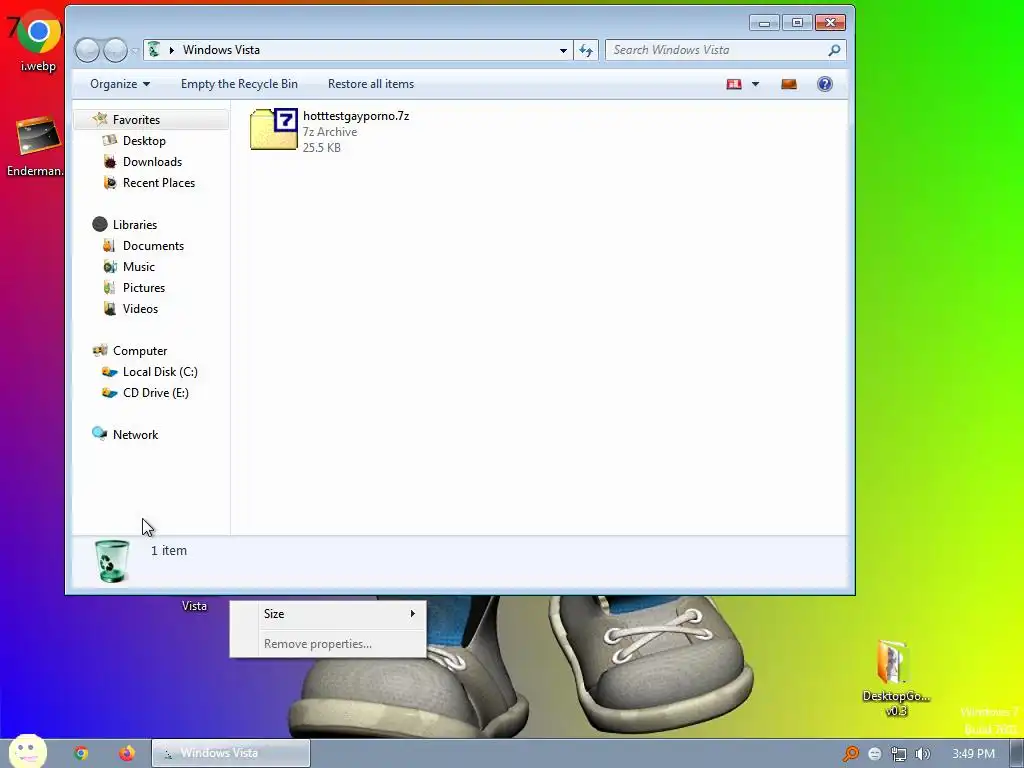Screen dimensions: 1024x768
Task: Click the 3:49 PM taskbar clock
Action: pyautogui.click(x=973, y=754)
